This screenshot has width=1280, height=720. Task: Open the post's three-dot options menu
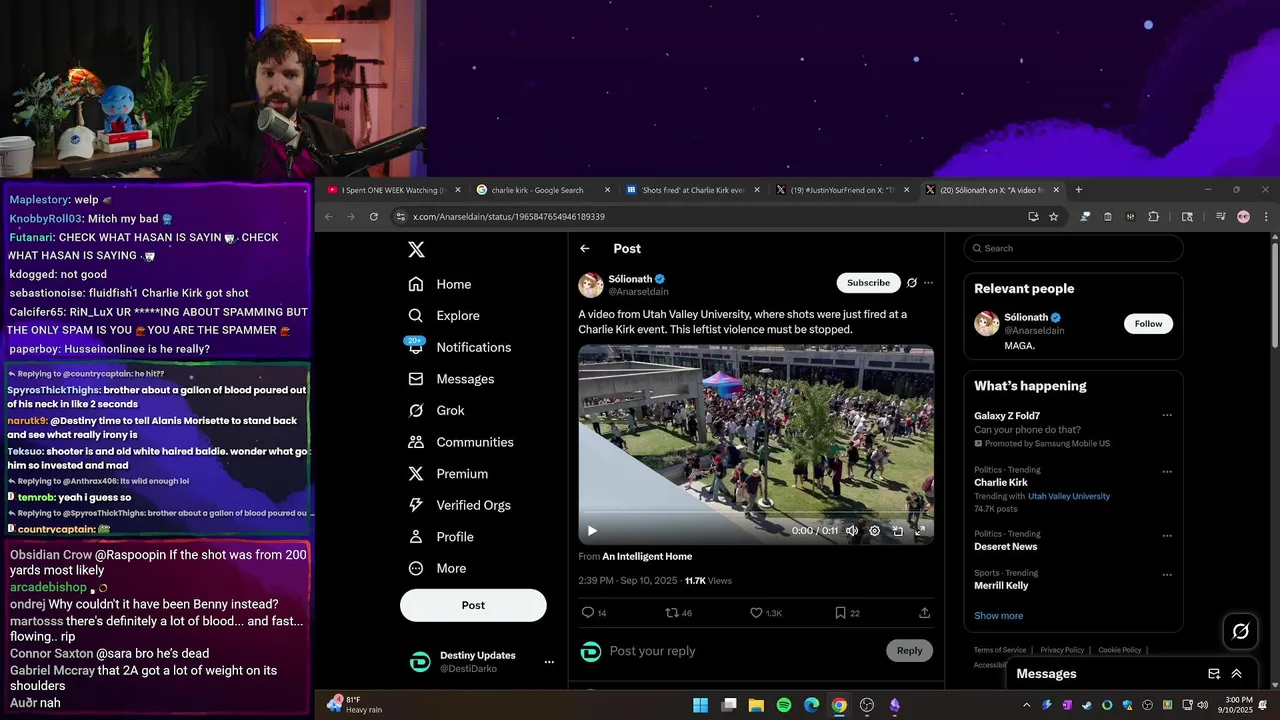click(928, 283)
